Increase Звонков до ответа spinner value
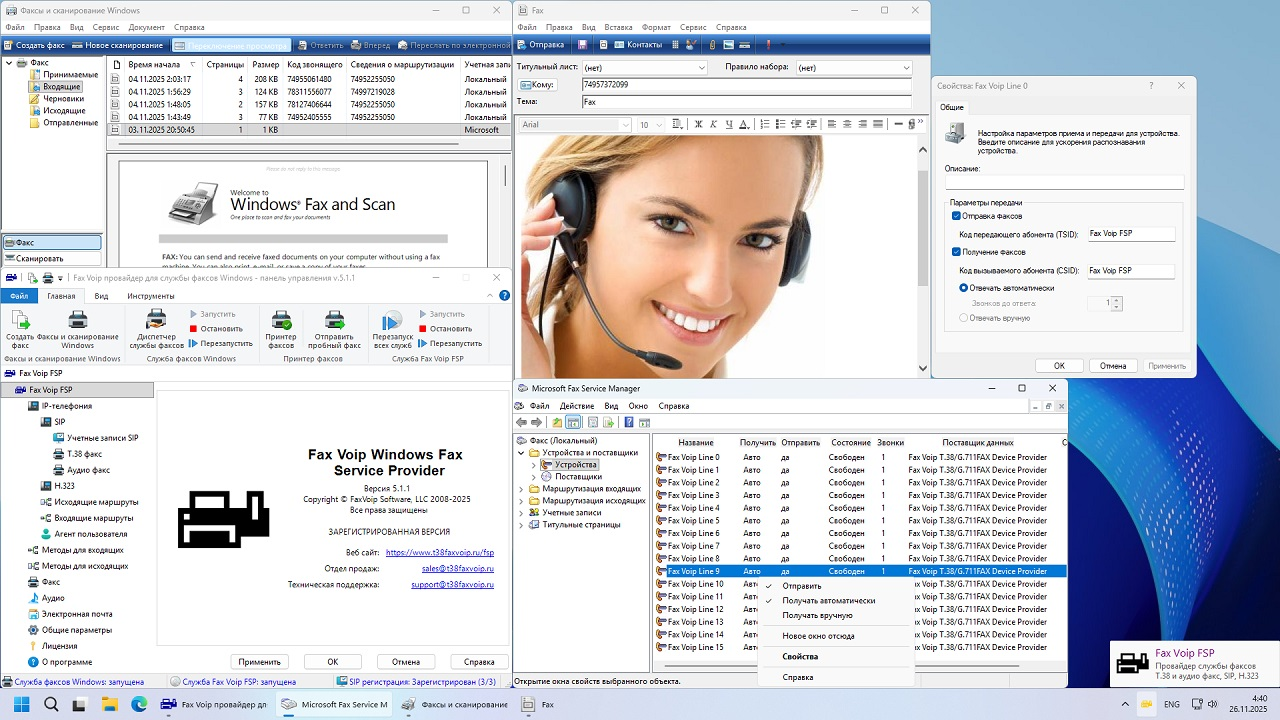The width and height of the screenshot is (1280, 720). coord(1117,299)
